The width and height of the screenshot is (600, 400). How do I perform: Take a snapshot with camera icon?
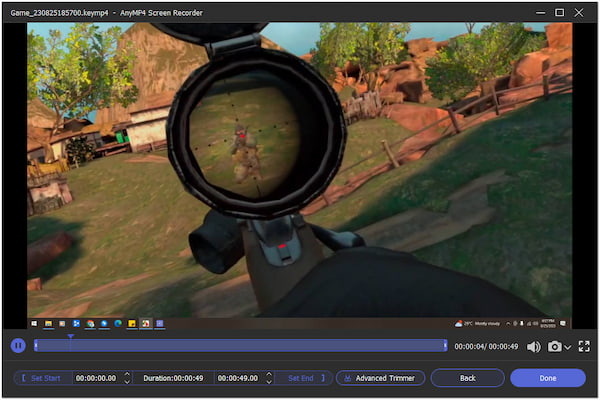click(x=554, y=346)
